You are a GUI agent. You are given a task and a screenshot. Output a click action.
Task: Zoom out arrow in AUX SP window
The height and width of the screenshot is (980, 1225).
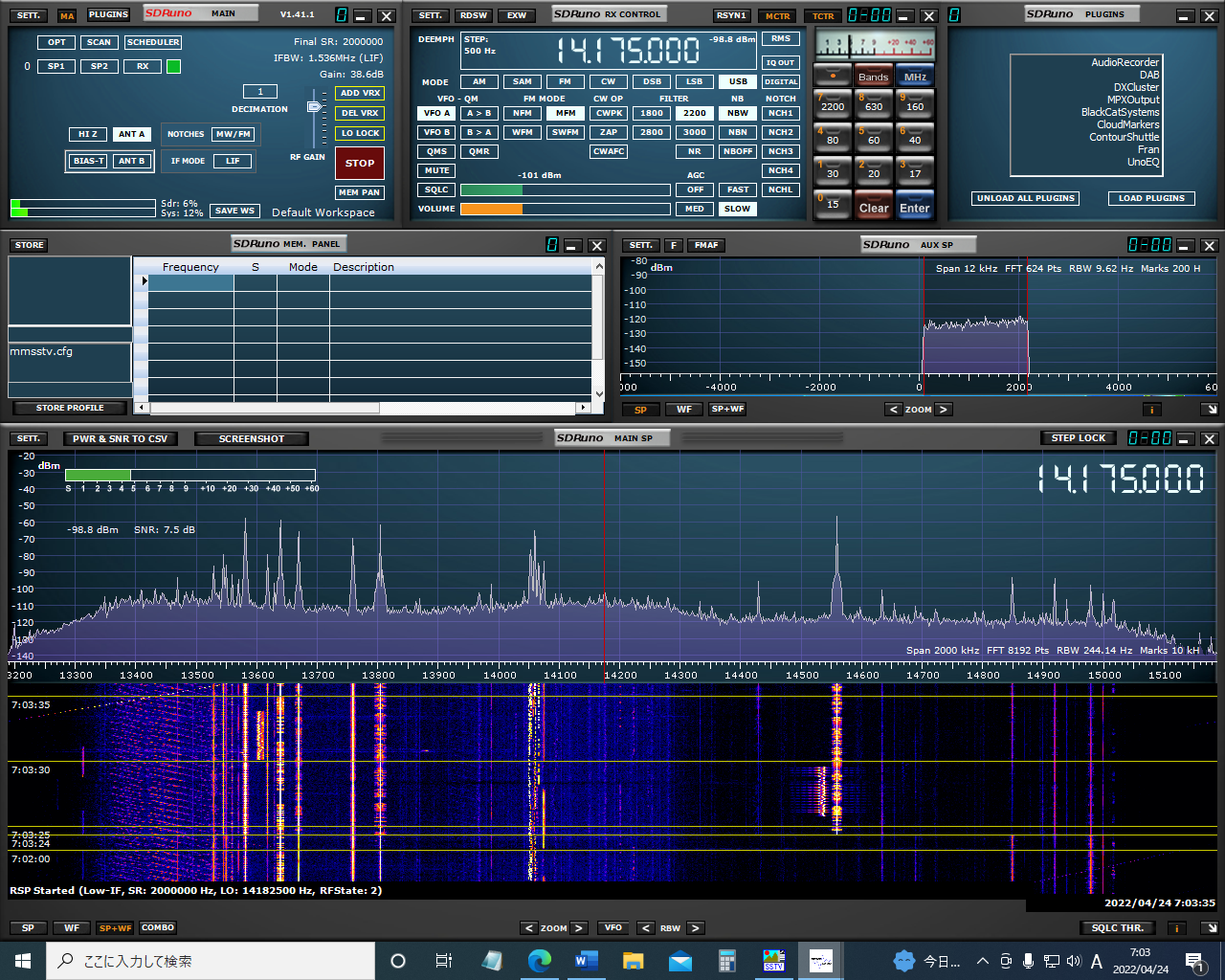click(894, 410)
